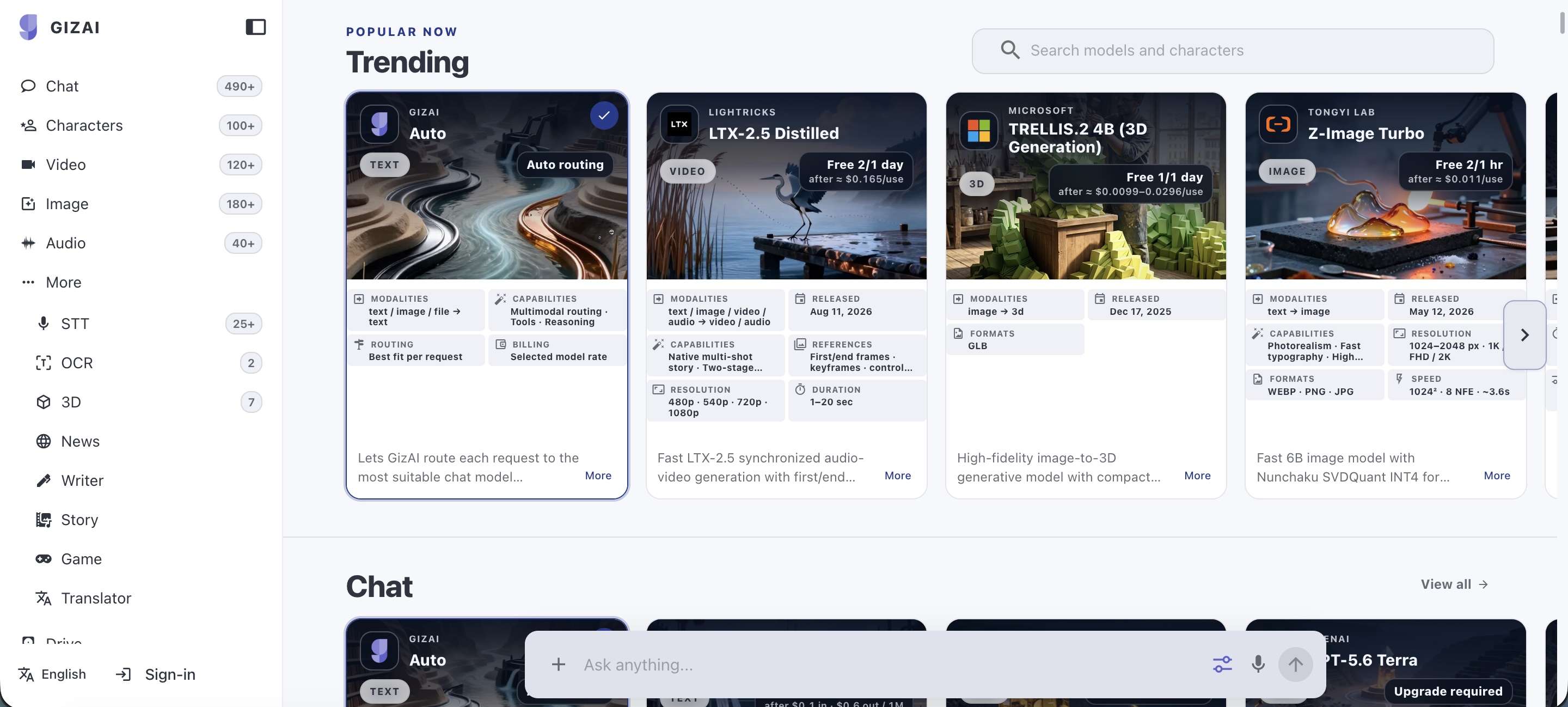Click the Auto routing badge

[x=565, y=164]
